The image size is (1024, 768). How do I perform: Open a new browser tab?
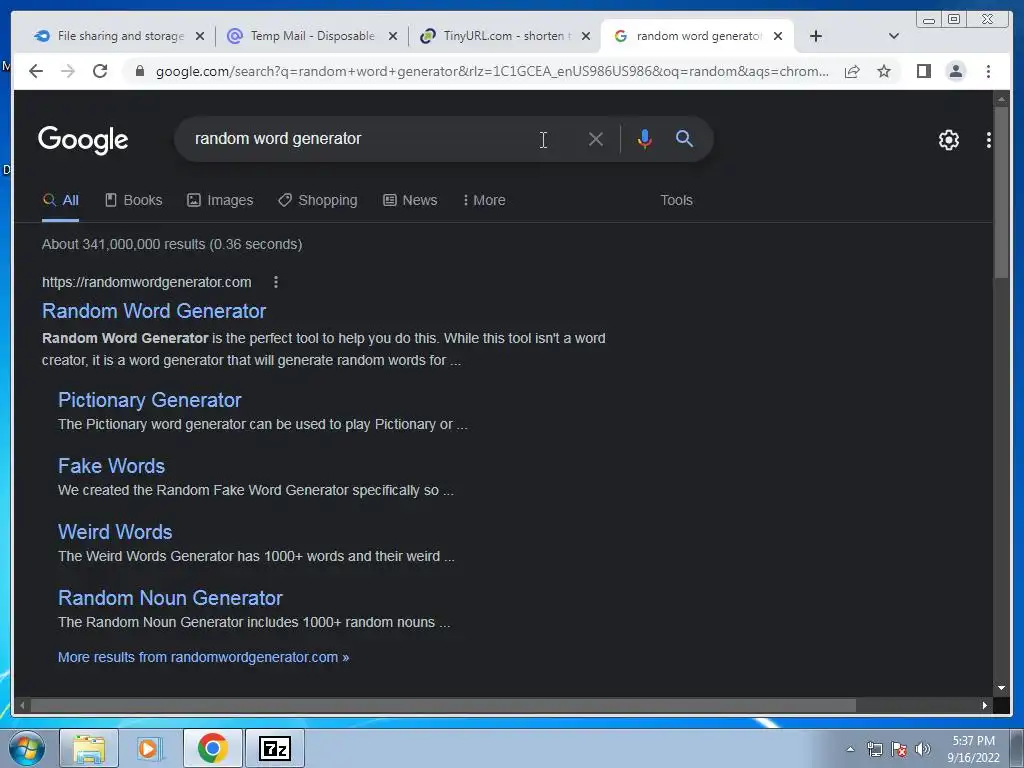816,36
